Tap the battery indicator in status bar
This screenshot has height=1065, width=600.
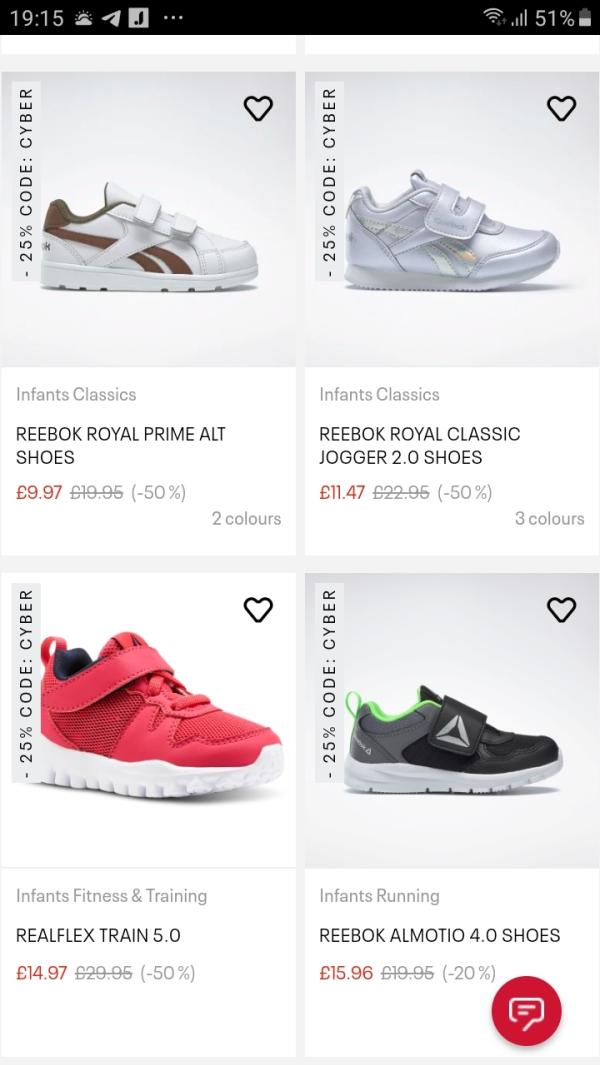(x=585, y=18)
